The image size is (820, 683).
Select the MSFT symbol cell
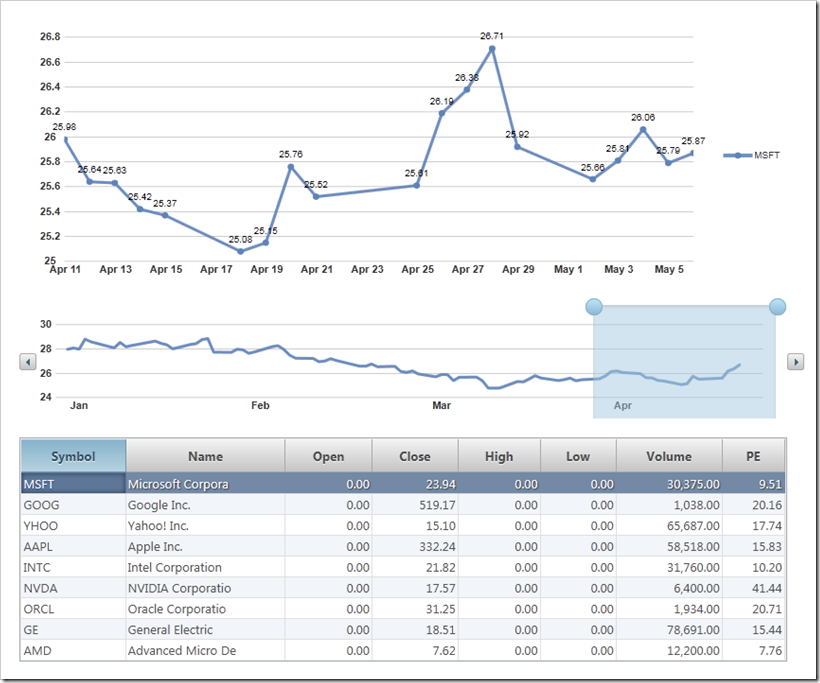pos(73,484)
